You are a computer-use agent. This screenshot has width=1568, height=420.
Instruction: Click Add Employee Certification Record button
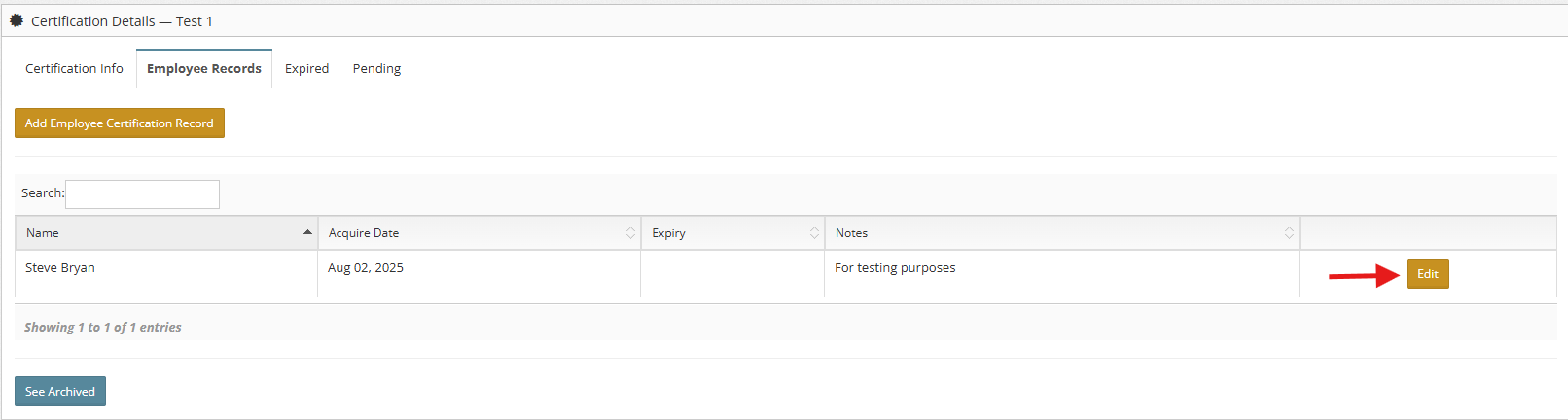[120, 123]
